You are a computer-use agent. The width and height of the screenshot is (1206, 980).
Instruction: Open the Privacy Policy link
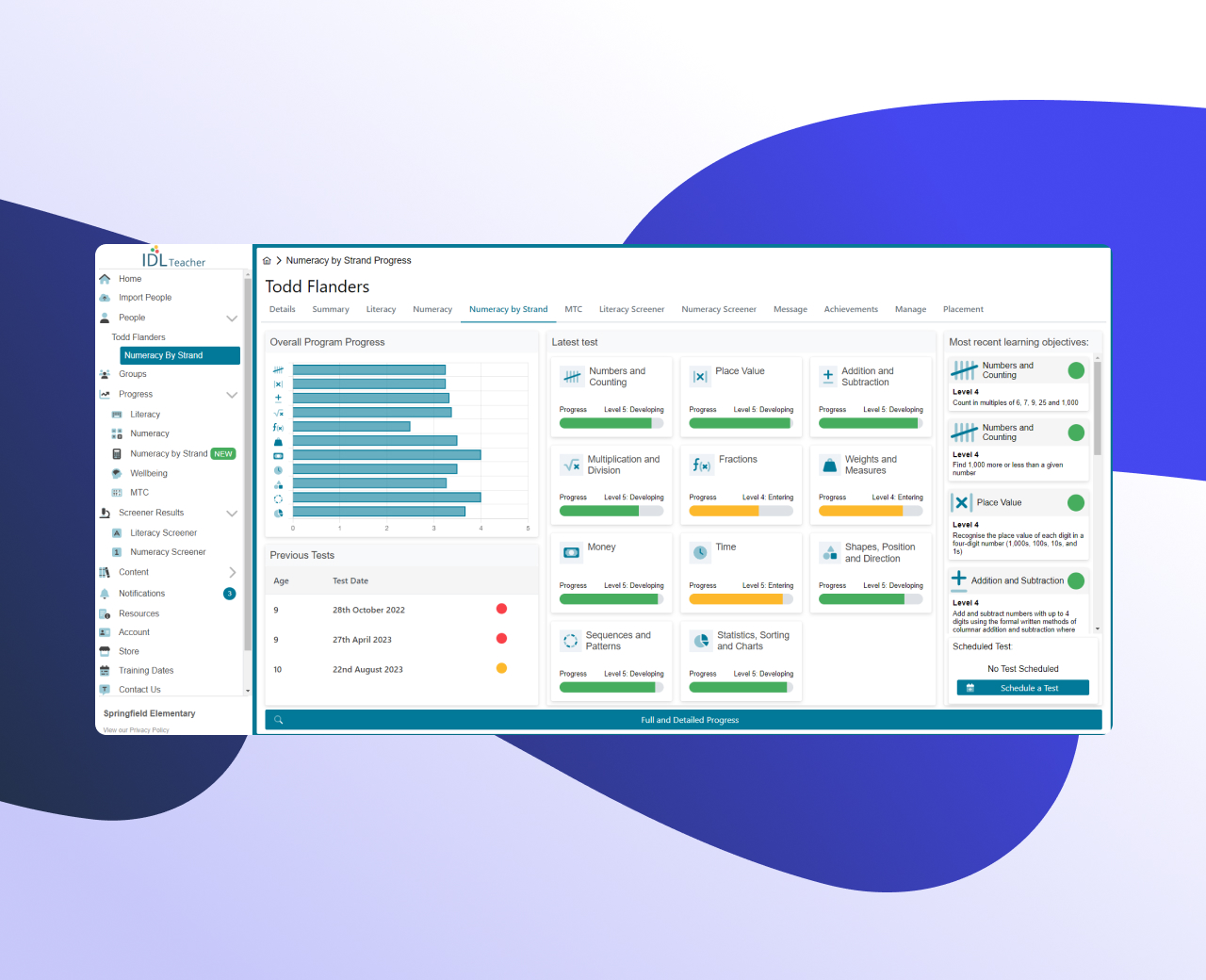tap(137, 730)
